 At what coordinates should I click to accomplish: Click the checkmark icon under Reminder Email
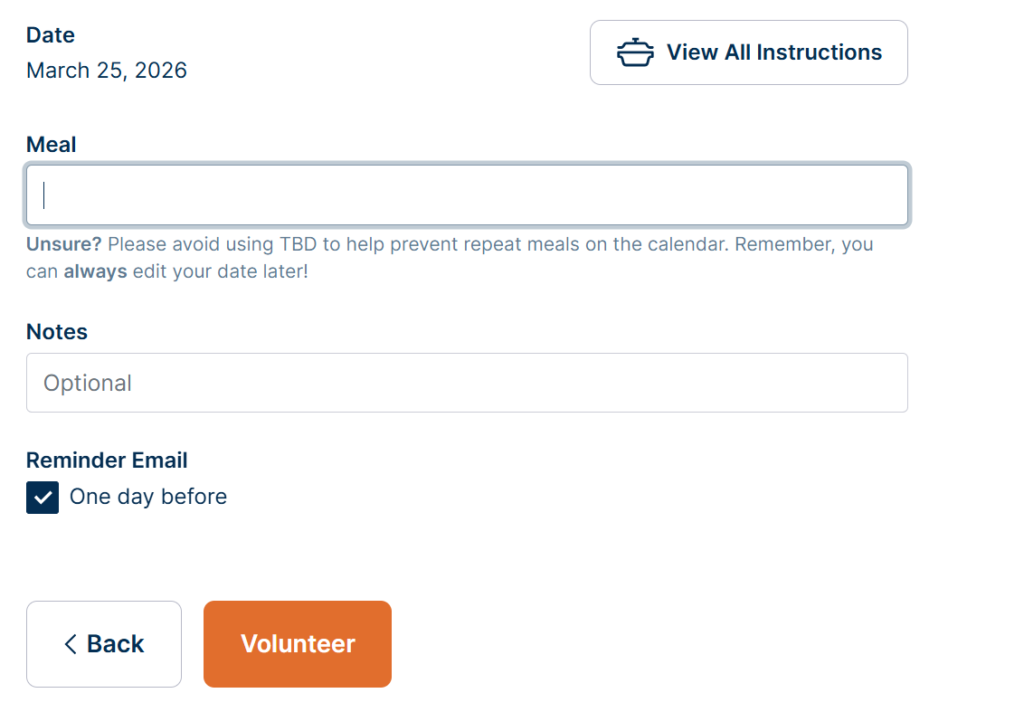(x=43, y=497)
